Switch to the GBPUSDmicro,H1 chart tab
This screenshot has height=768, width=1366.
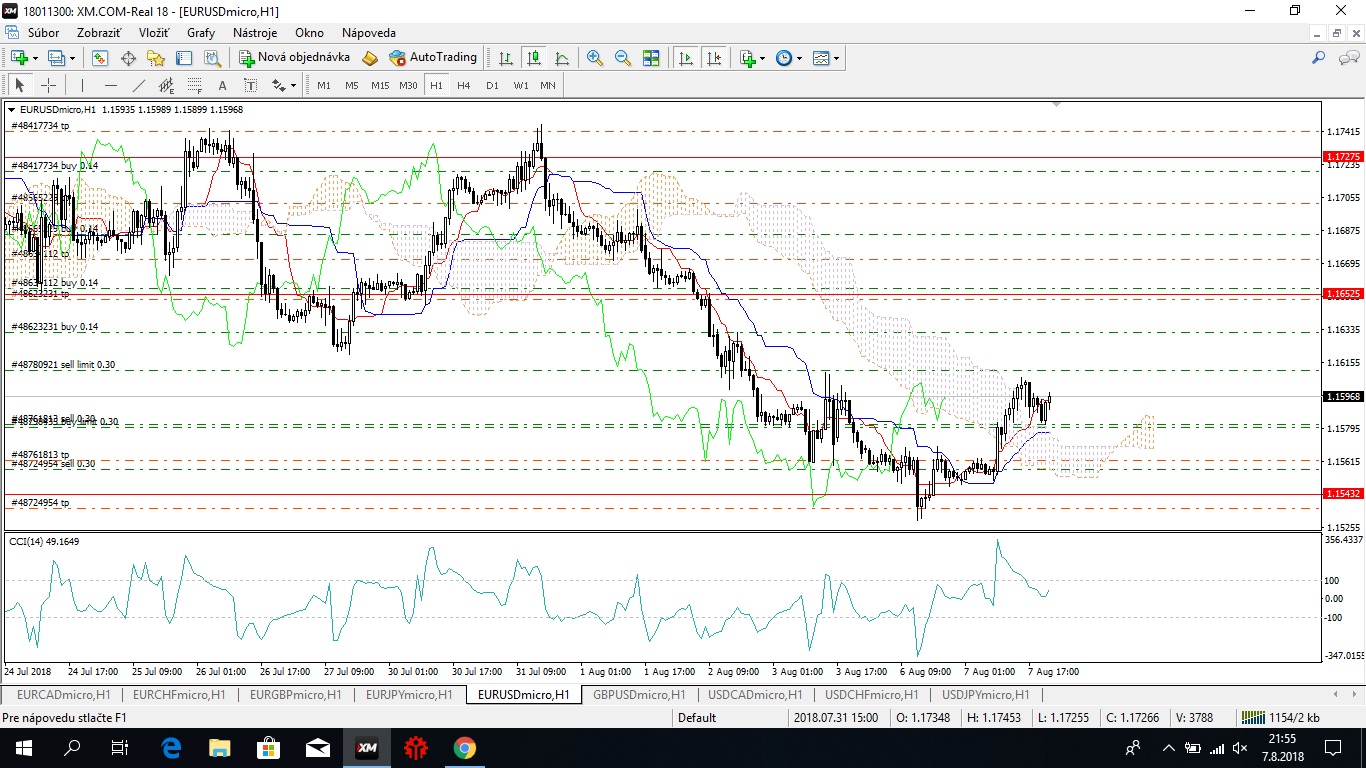[638, 694]
